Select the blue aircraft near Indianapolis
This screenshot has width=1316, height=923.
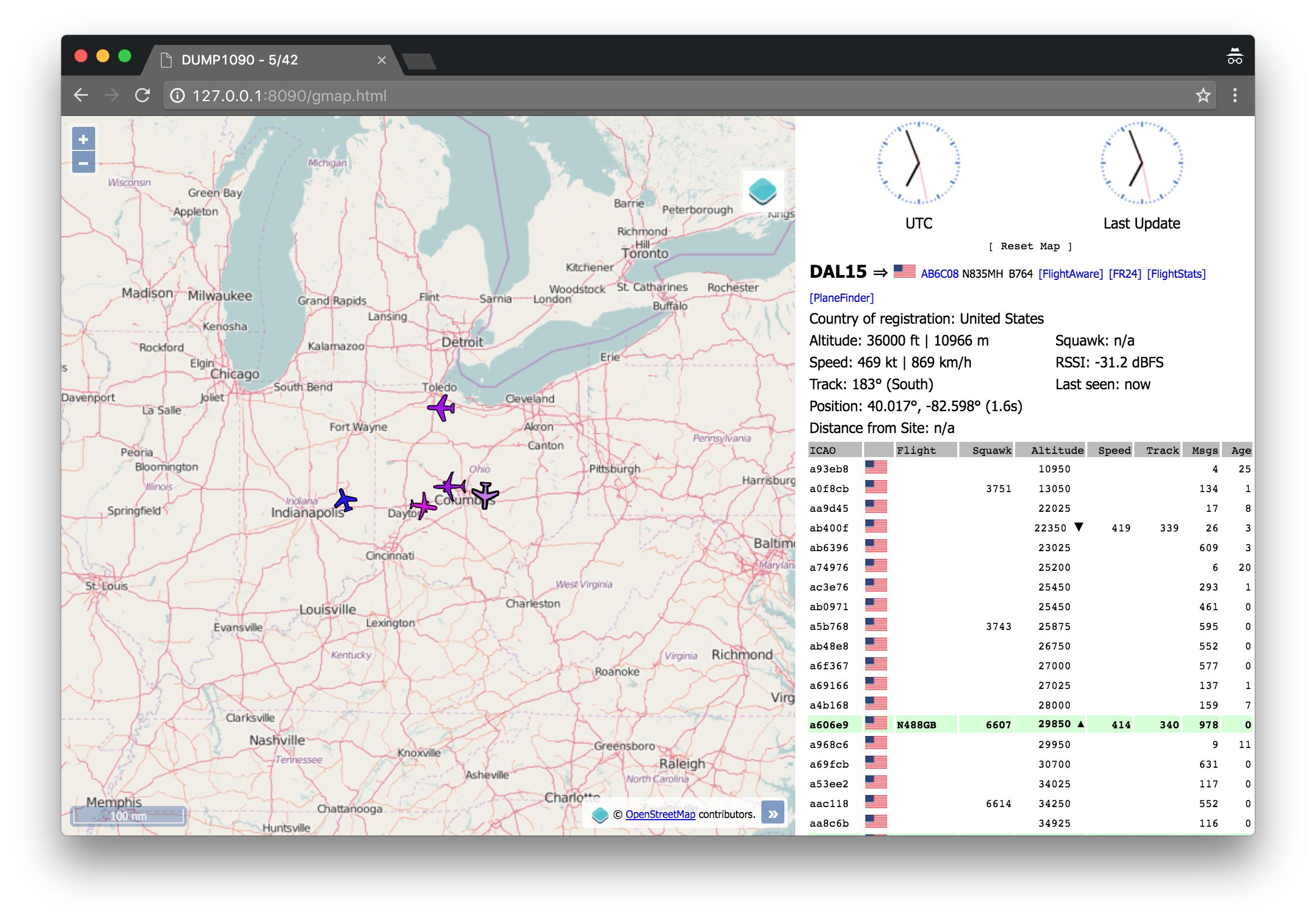pos(345,500)
